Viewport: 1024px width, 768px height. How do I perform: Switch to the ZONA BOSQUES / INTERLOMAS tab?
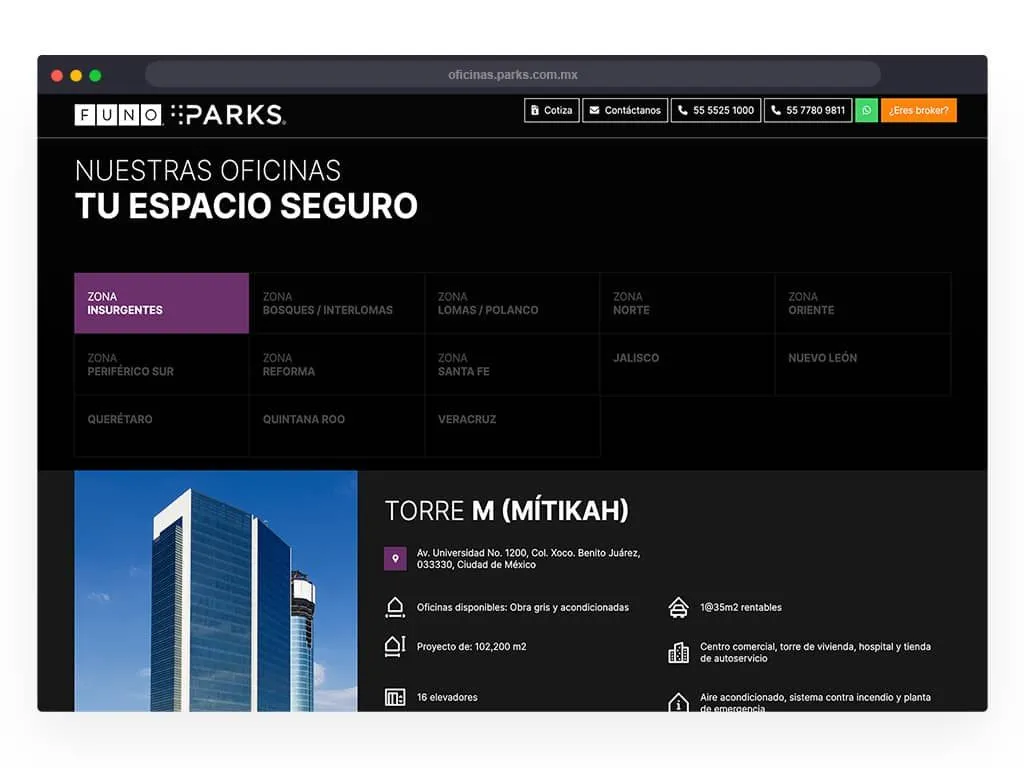click(x=337, y=303)
